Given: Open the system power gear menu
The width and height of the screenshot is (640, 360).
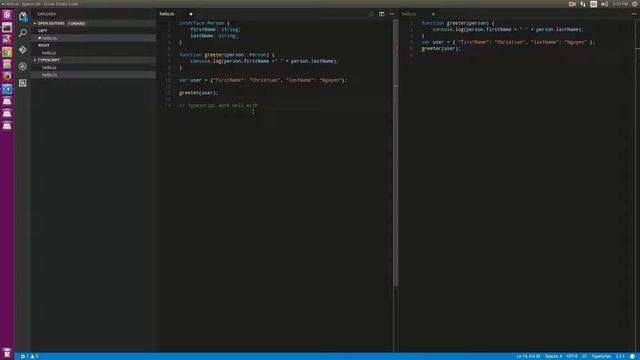Looking at the screenshot, I should coord(635,4).
